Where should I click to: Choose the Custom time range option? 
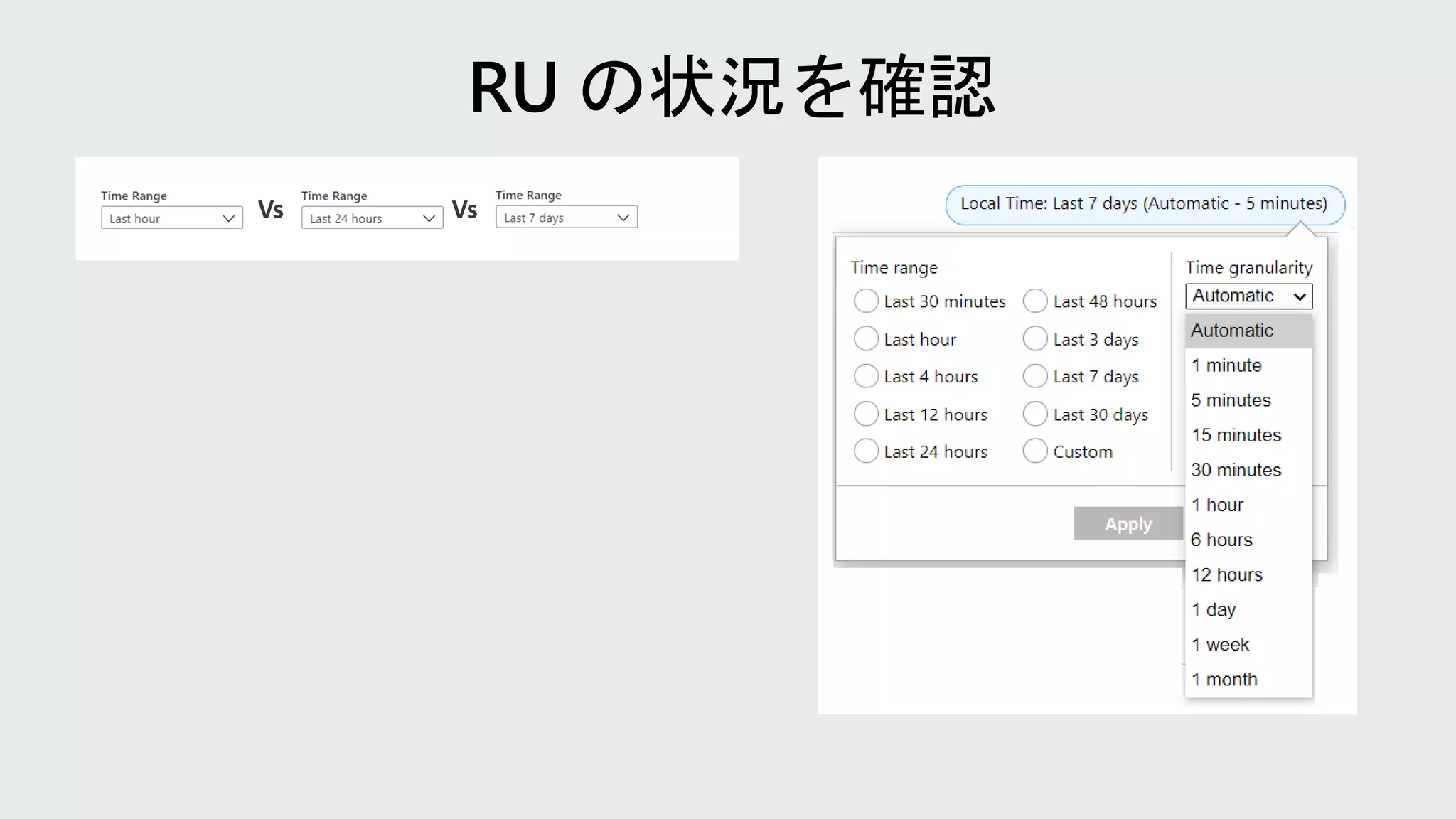(x=1035, y=451)
